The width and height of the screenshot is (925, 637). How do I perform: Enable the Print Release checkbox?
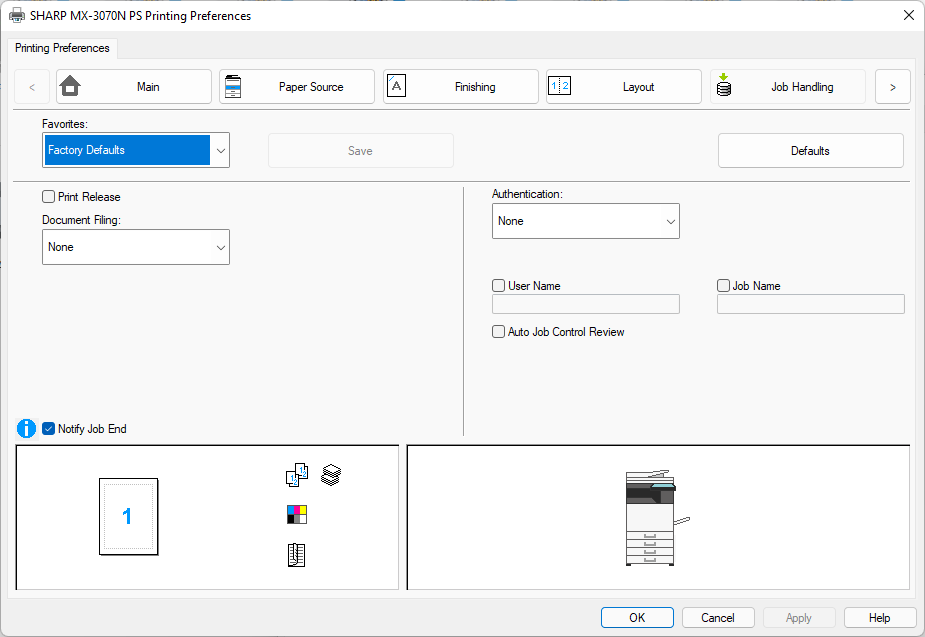tap(49, 197)
